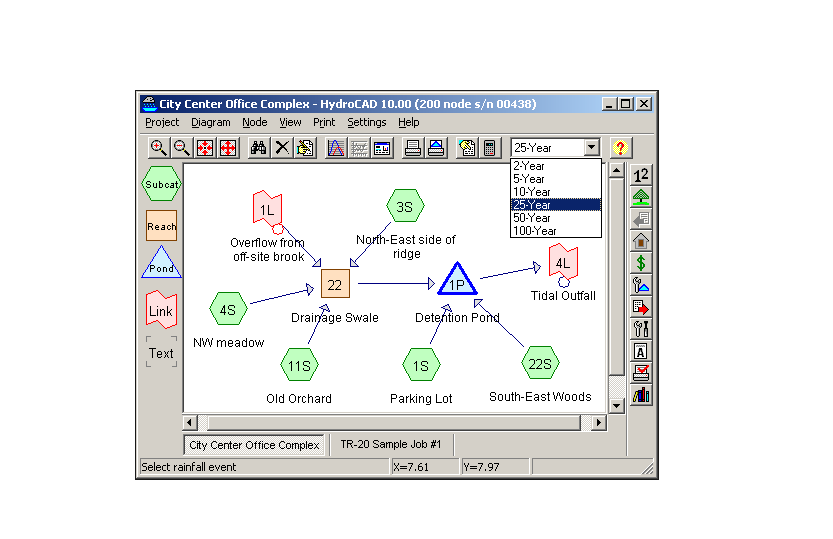Screen dimensions: 833x539
Task: Select the Reach node palette tool
Action: [162, 226]
